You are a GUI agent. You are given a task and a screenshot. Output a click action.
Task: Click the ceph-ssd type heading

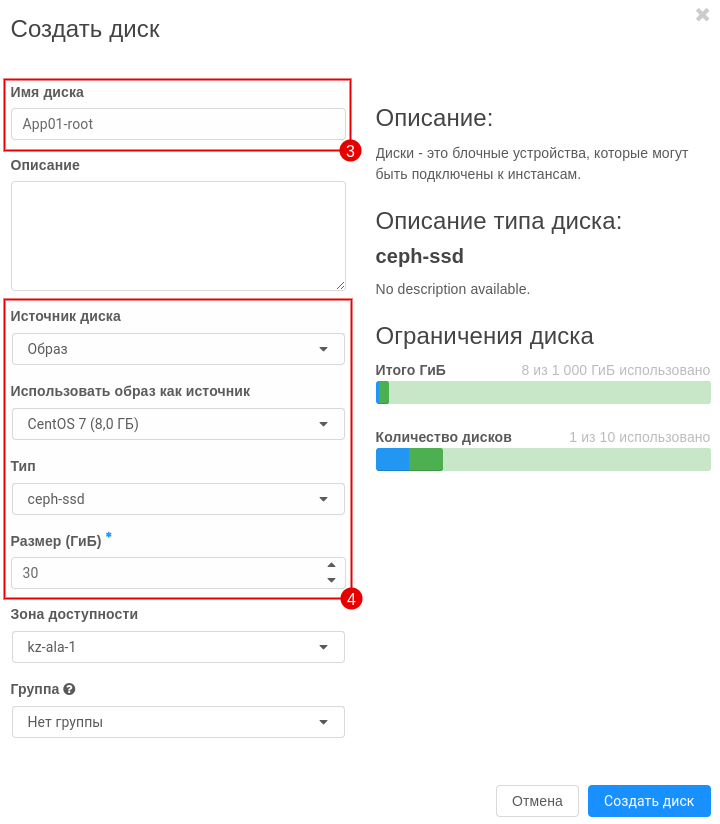pyautogui.click(x=419, y=256)
